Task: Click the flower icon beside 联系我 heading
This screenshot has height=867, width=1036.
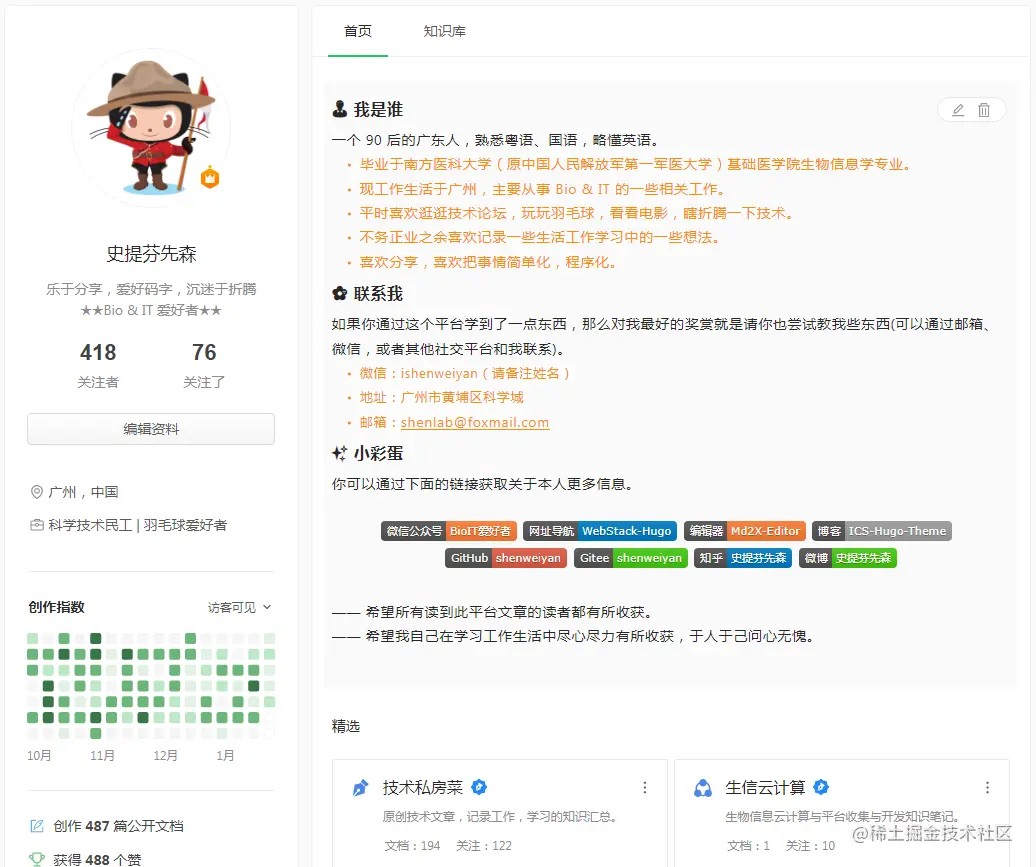Action: (340, 293)
